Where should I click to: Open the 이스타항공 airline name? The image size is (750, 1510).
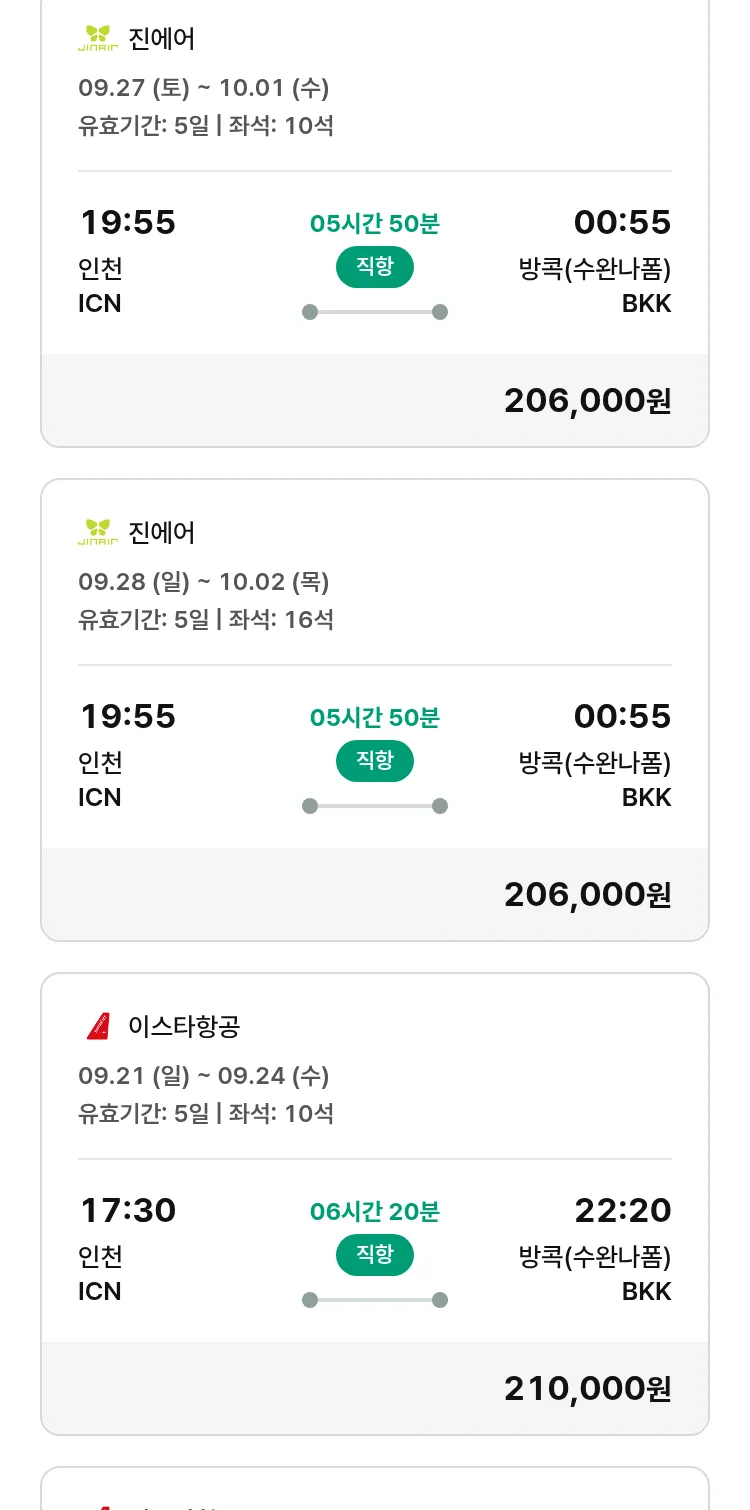pos(184,1026)
